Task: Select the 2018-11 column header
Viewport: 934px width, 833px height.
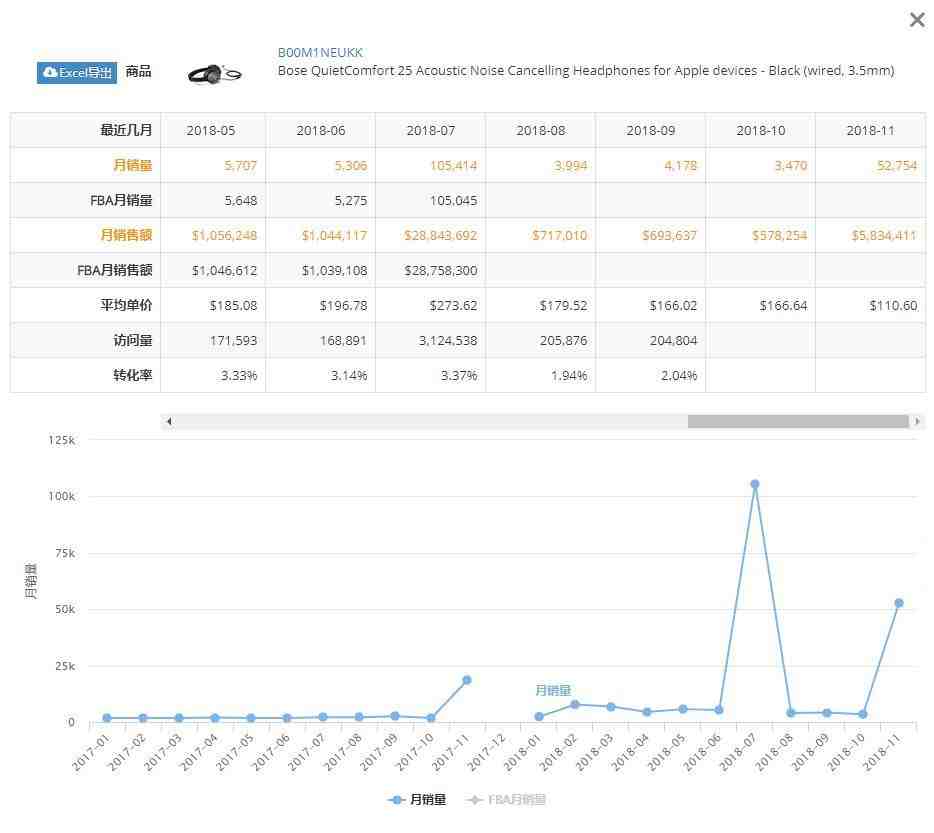Action: (x=870, y=130)
